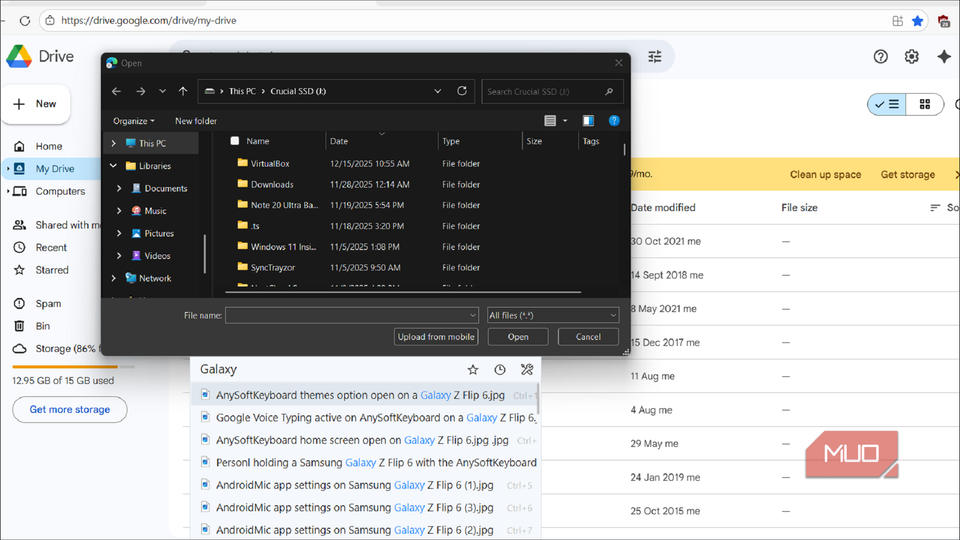Expand the Network tree node
The width and height of the screenshot is (960, 540).
tap(113, 278)
